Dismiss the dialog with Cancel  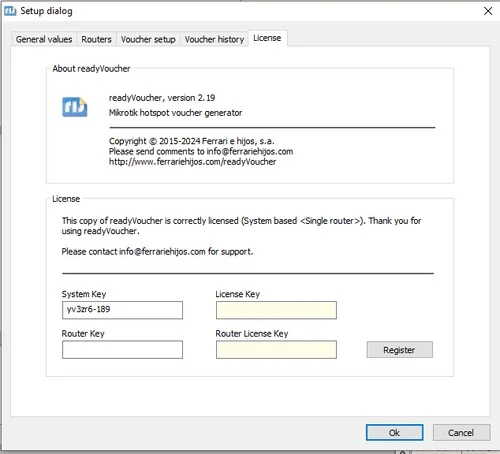coord(461,432)
